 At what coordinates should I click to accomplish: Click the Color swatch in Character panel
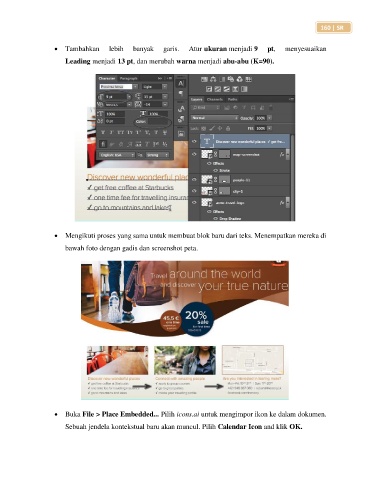[159, 122]
